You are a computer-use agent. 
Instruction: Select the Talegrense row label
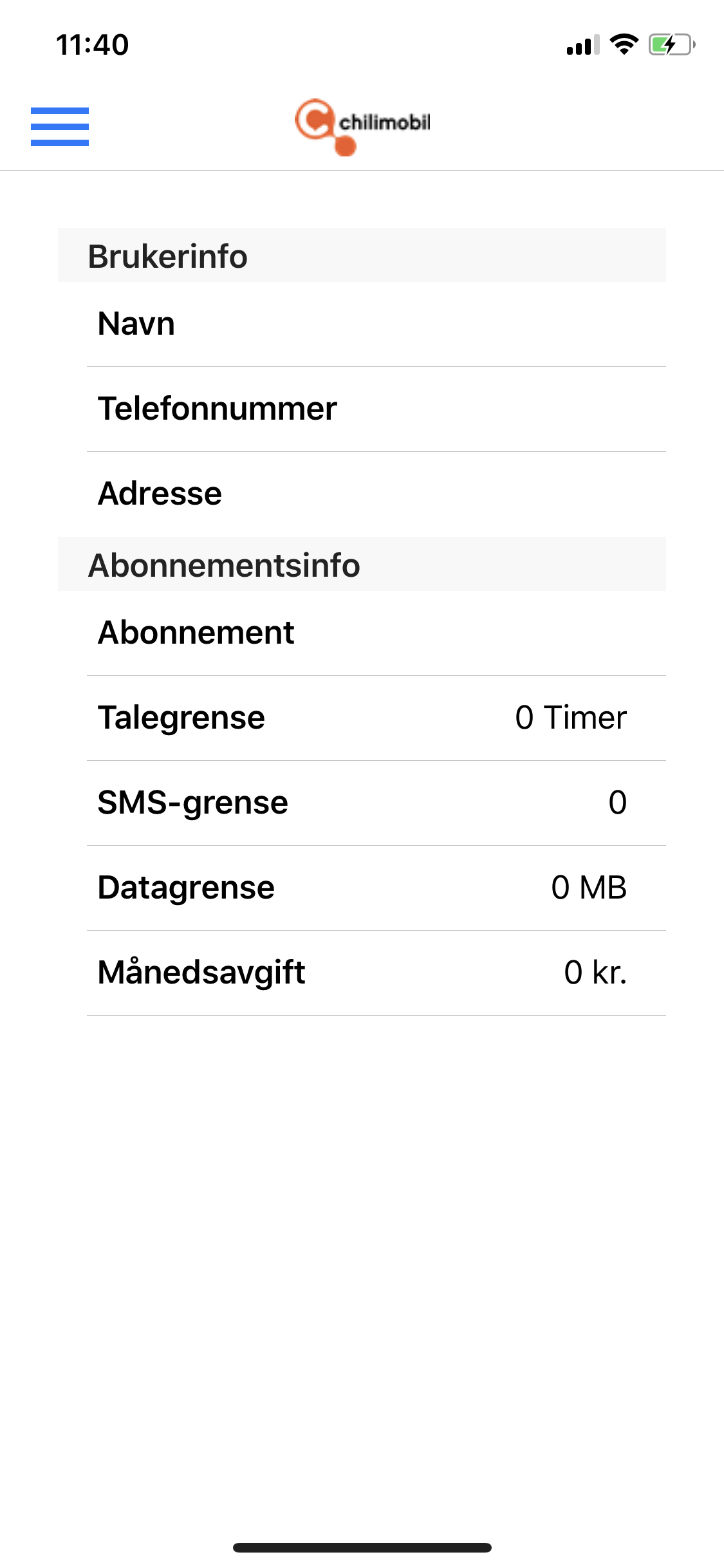tap(181, 718)
